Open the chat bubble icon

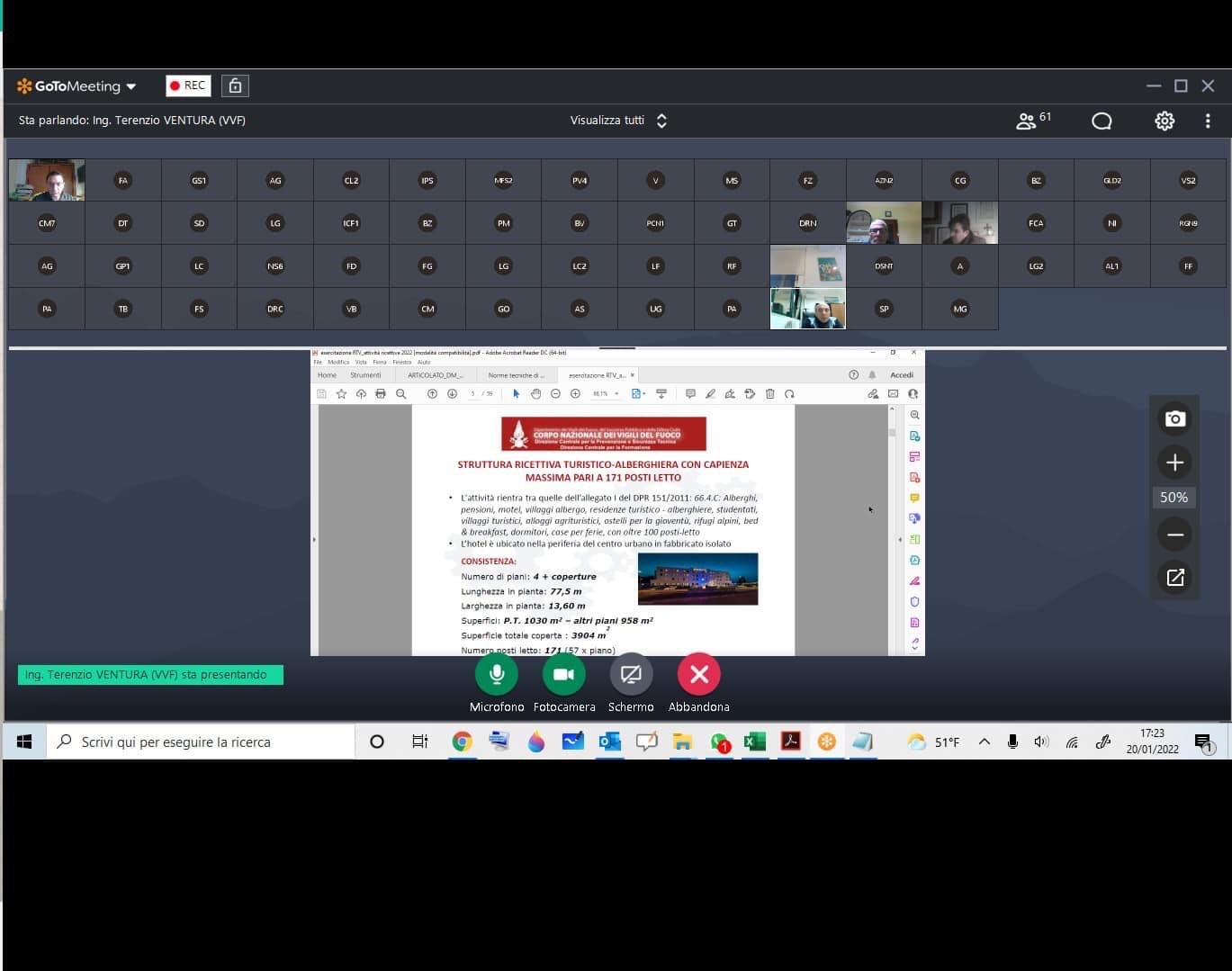(1102, 121)
